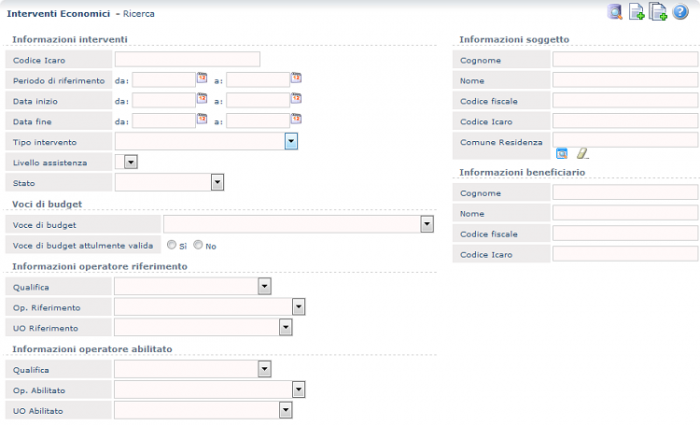
Task: Open calendar for Data fine 'da' date
Action: tap(201, 119)
